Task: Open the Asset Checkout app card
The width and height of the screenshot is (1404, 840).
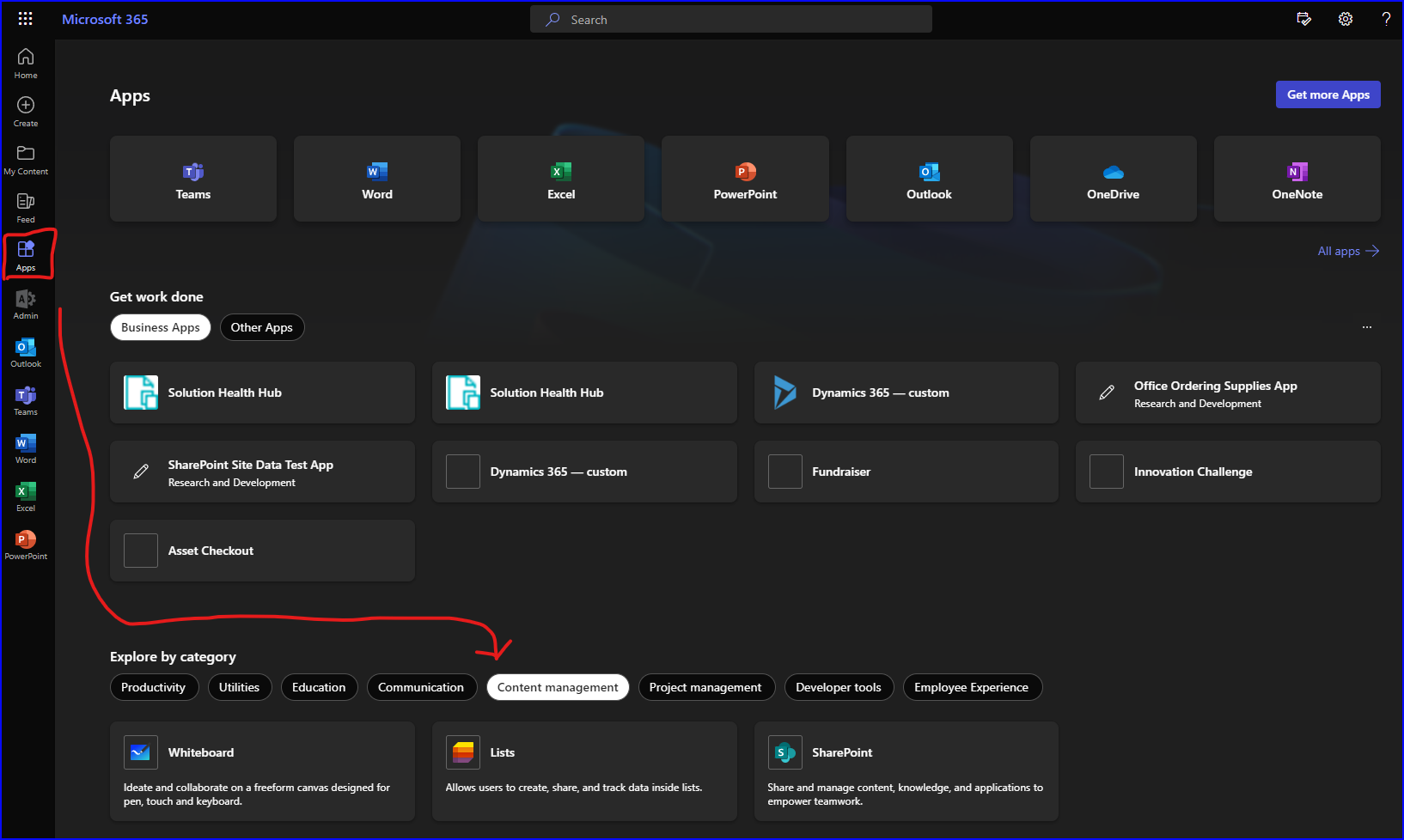Action: click(x=262, y=551)
